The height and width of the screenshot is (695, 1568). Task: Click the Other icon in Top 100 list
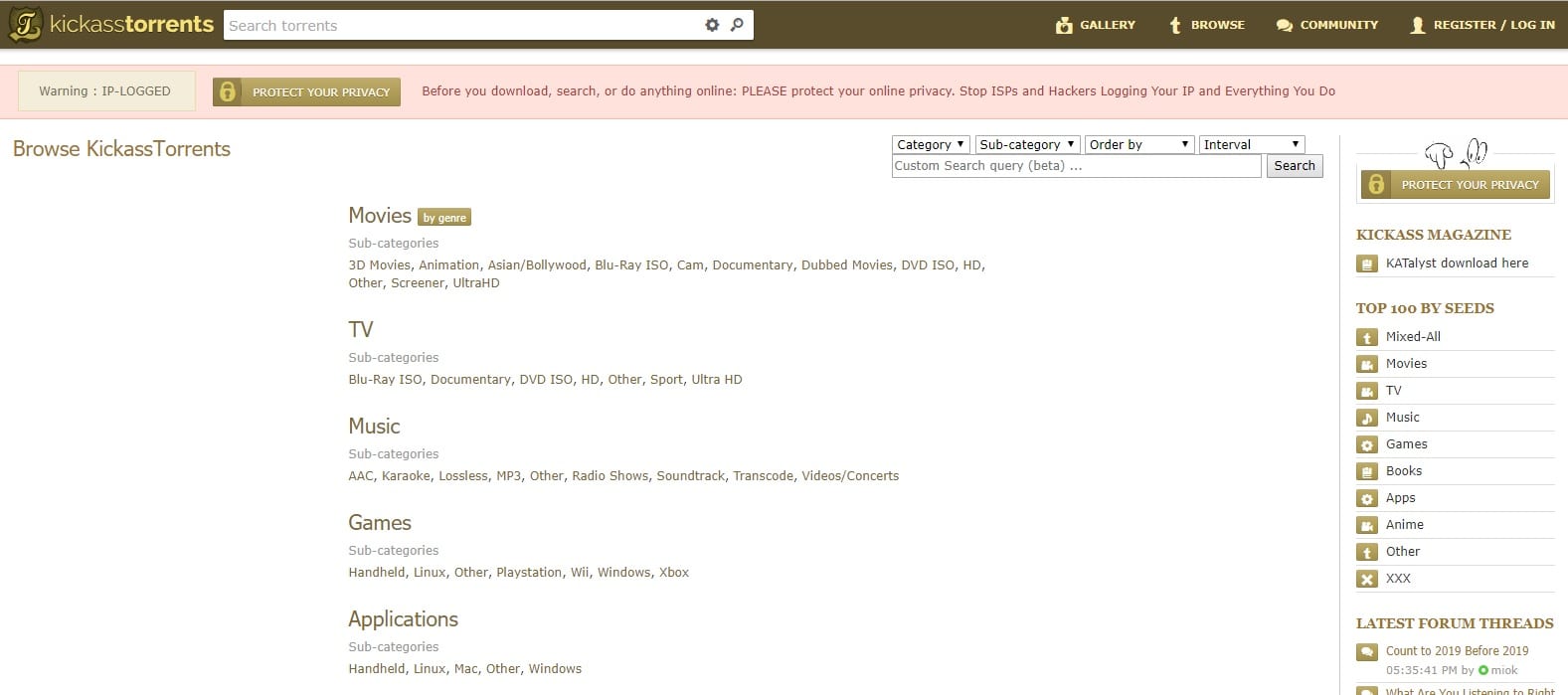tap(1367, 552)
